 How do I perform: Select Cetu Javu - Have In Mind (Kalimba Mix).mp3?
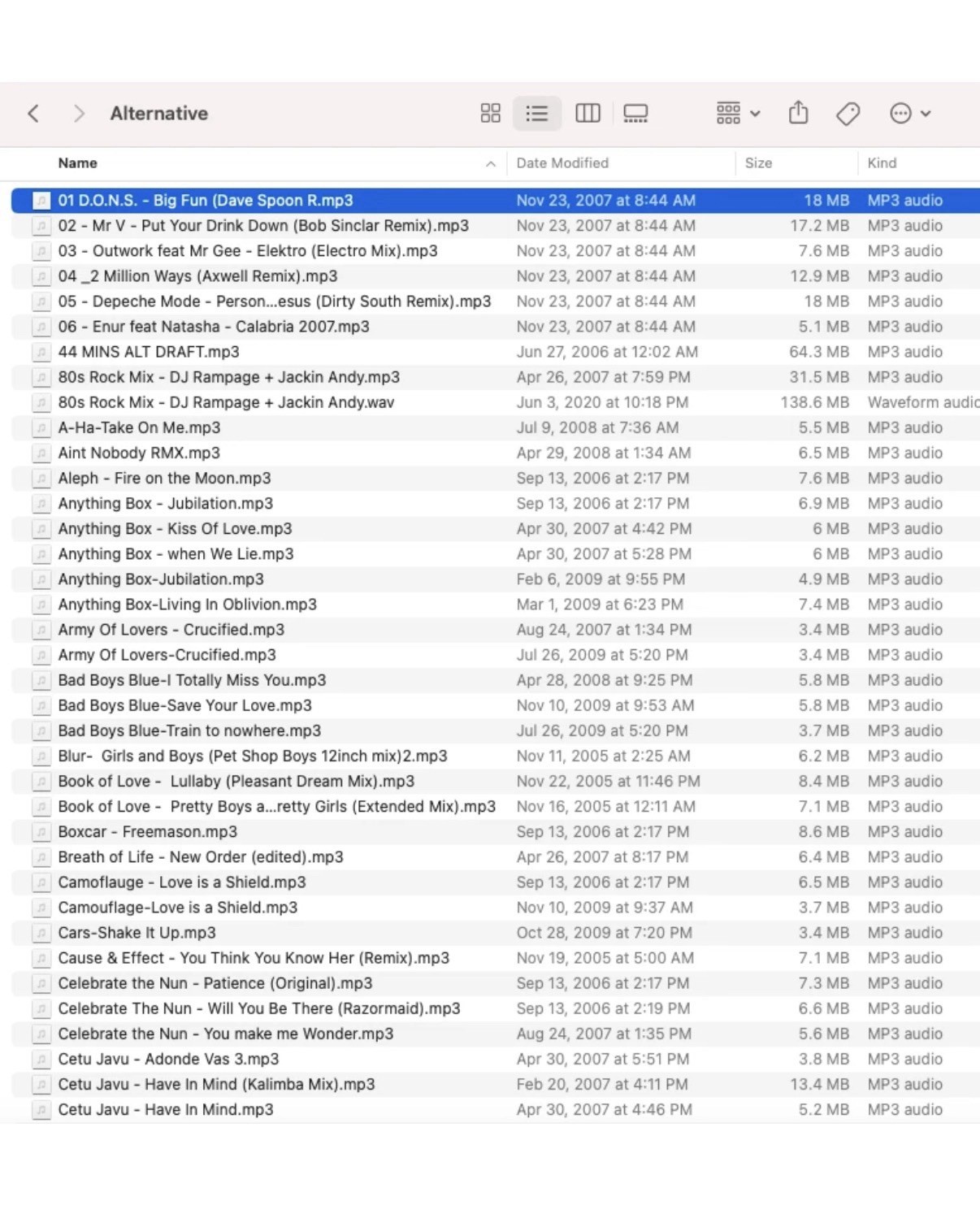pos(216,1084)
